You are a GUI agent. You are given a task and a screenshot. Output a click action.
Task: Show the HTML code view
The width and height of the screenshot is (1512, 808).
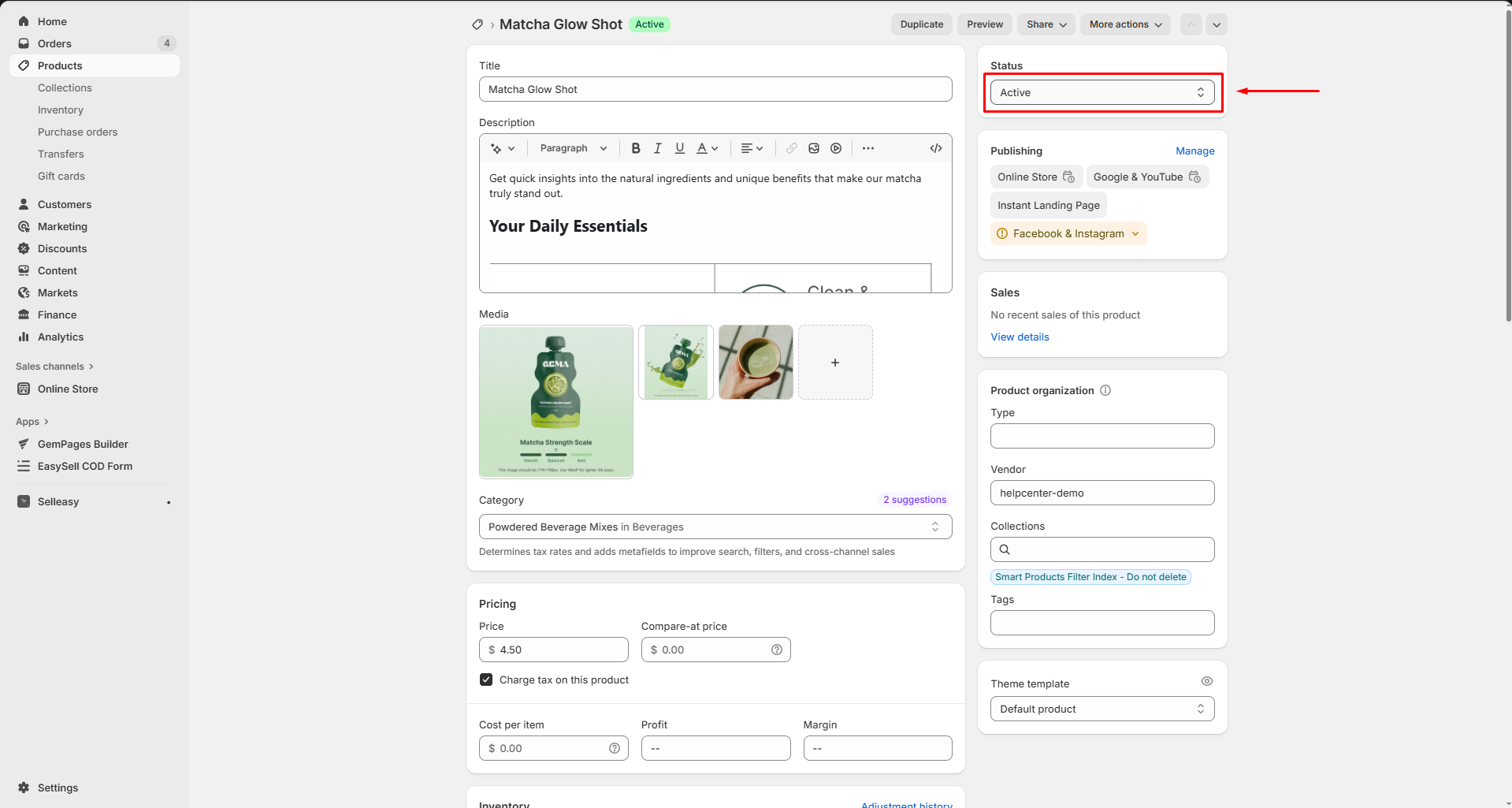936,148
